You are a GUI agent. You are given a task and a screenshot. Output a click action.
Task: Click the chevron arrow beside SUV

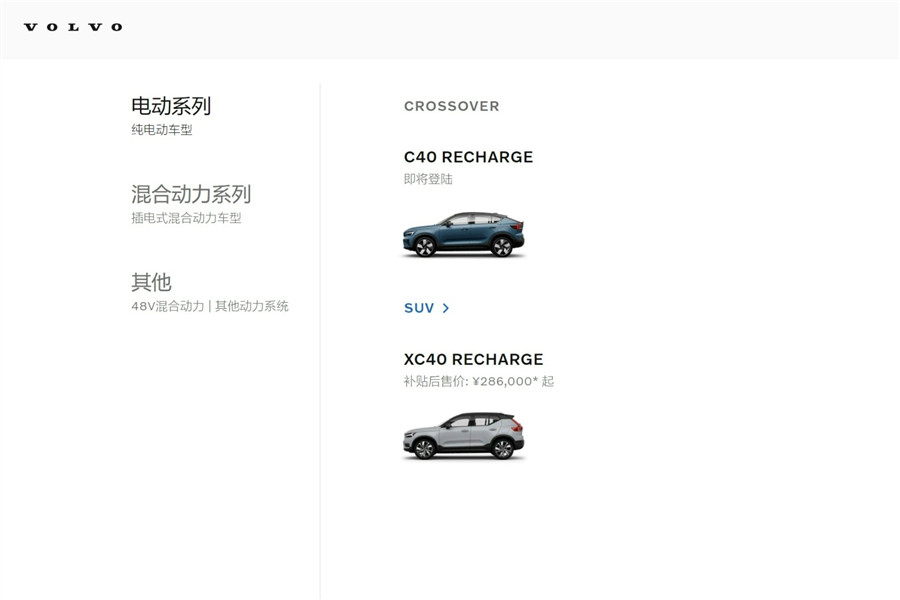(x=446, y=308)
